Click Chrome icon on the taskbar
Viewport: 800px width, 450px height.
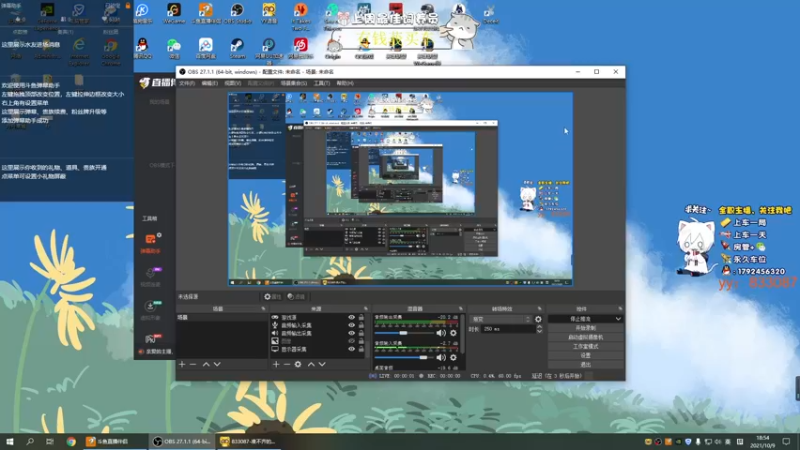tap(71, 441)
